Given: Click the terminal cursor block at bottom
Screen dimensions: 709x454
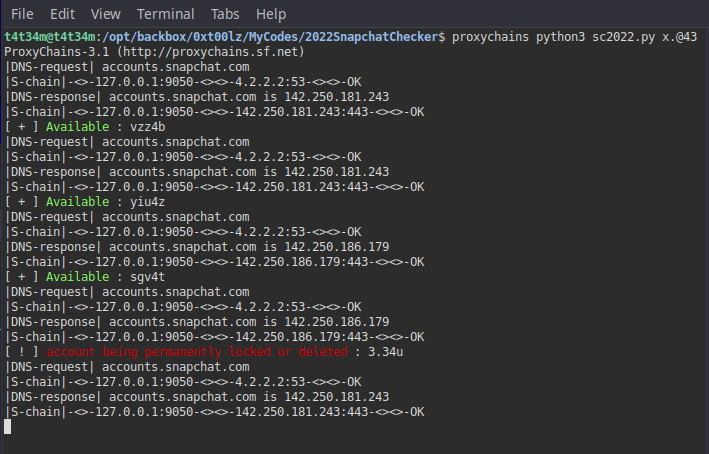Looking at the screenshot, I should [x=8, y=426].
